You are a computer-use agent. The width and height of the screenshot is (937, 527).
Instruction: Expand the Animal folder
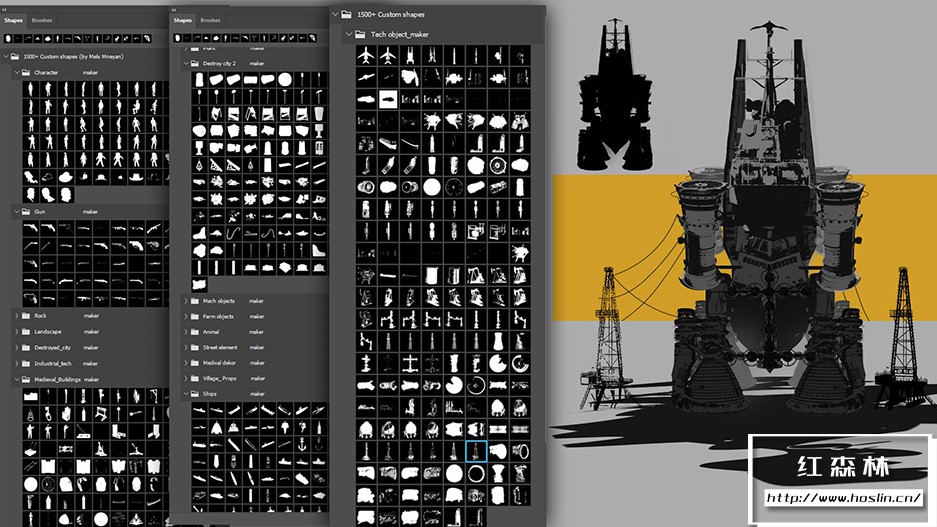coord(186,332)
